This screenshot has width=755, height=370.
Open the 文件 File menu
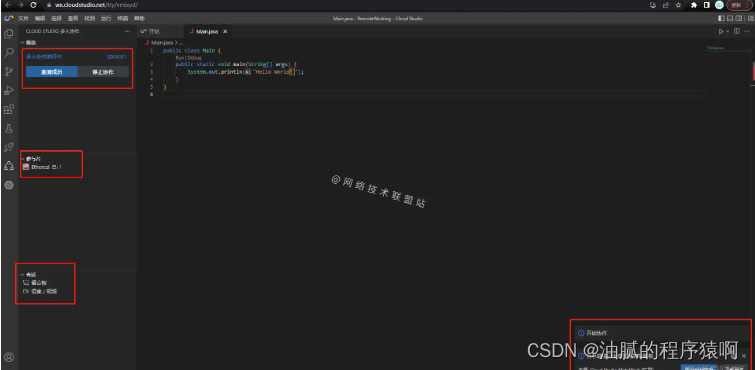pos(23,18)
